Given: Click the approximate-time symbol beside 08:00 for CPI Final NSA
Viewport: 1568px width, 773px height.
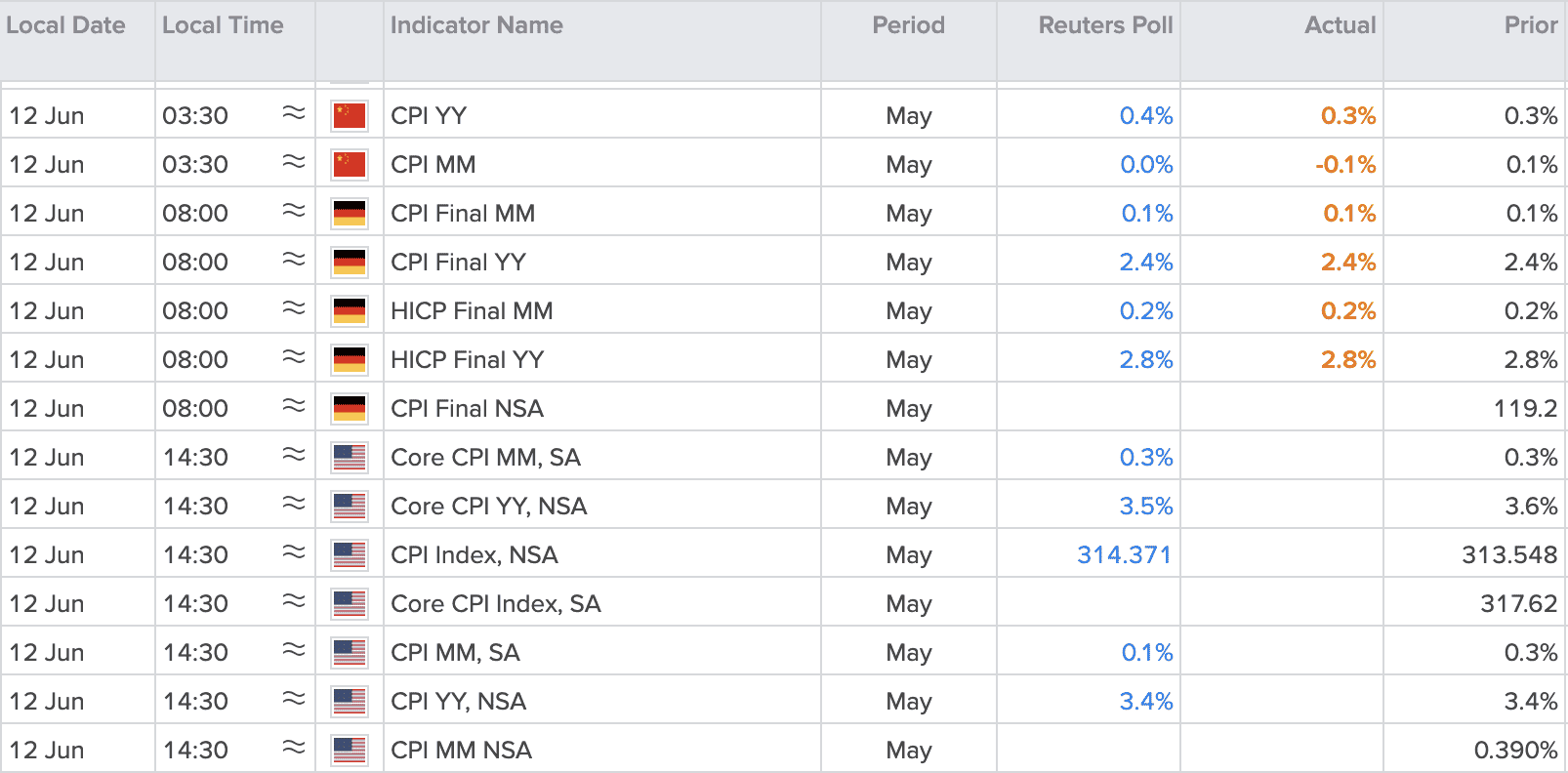Looking at the screenshot, I should [294, 406].
